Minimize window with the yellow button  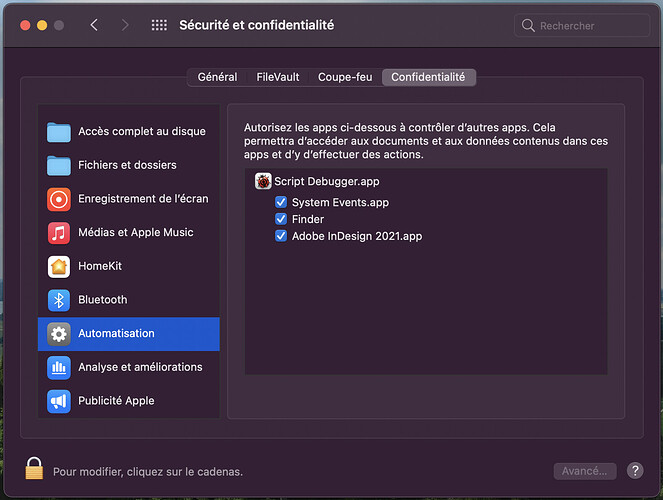pyautogui.click(x=42, y=25)
